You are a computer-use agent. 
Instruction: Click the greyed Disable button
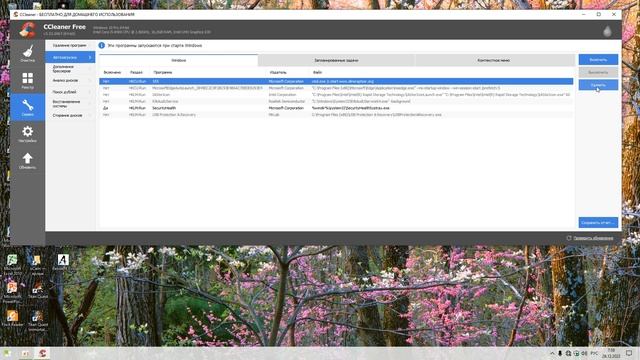click(598, 72)
